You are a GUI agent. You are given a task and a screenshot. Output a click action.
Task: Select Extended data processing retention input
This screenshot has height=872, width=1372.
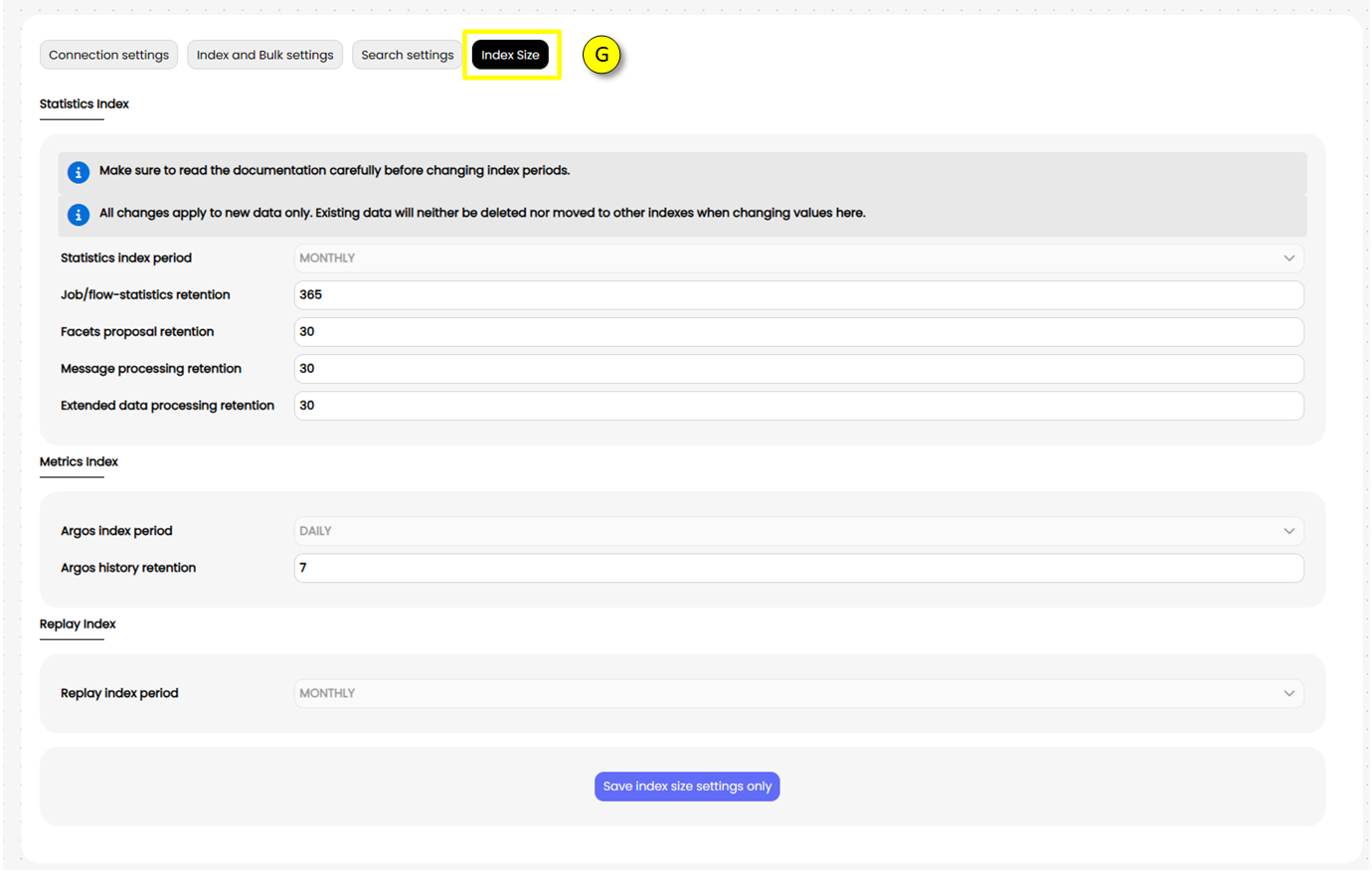tap(798, 406)
